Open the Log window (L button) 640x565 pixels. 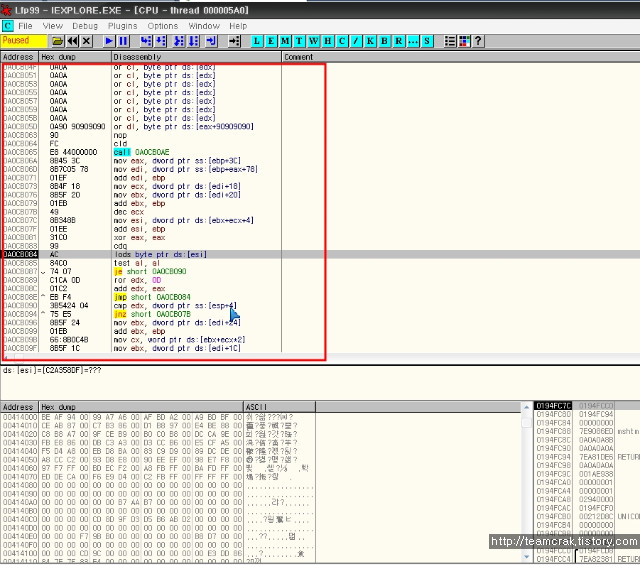tap(257, 41)
